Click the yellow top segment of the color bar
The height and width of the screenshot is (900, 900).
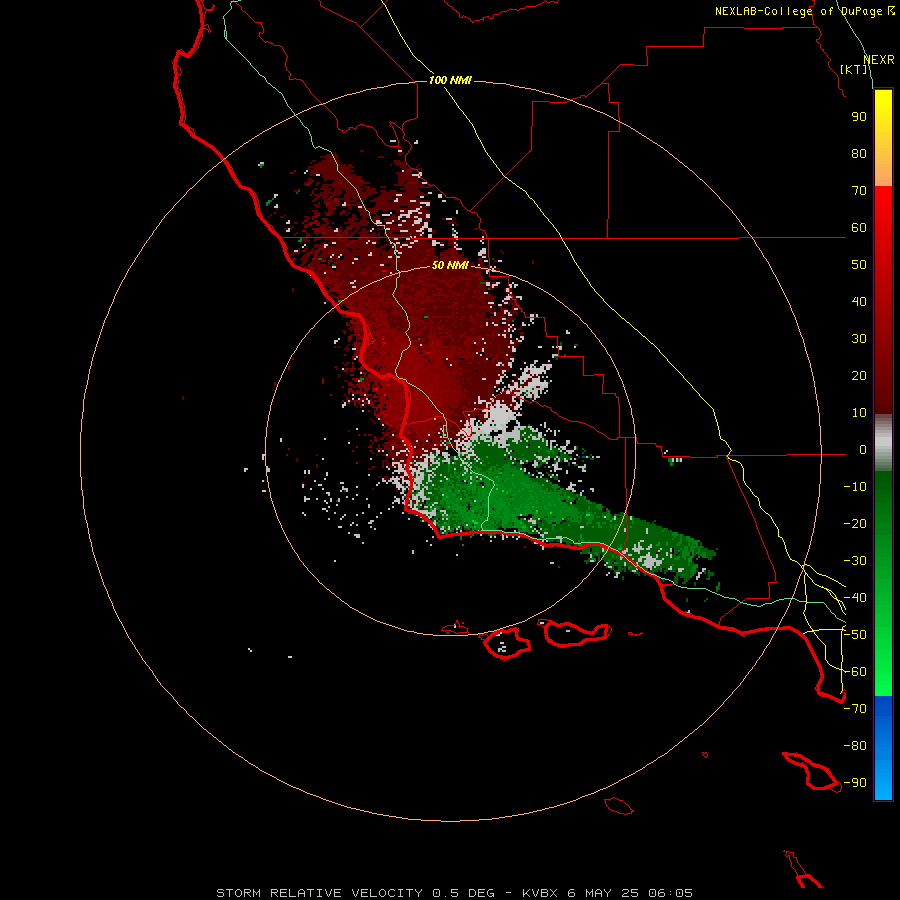click(x=883, y=138)
